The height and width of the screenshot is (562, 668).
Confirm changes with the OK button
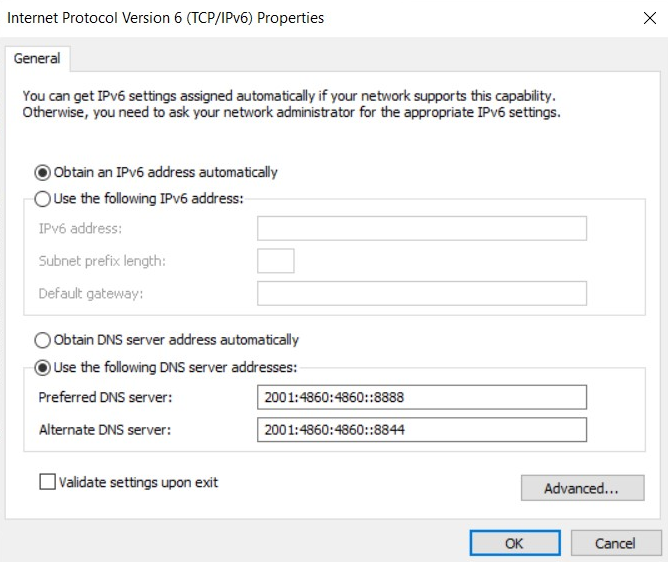(x=515, y=543)
